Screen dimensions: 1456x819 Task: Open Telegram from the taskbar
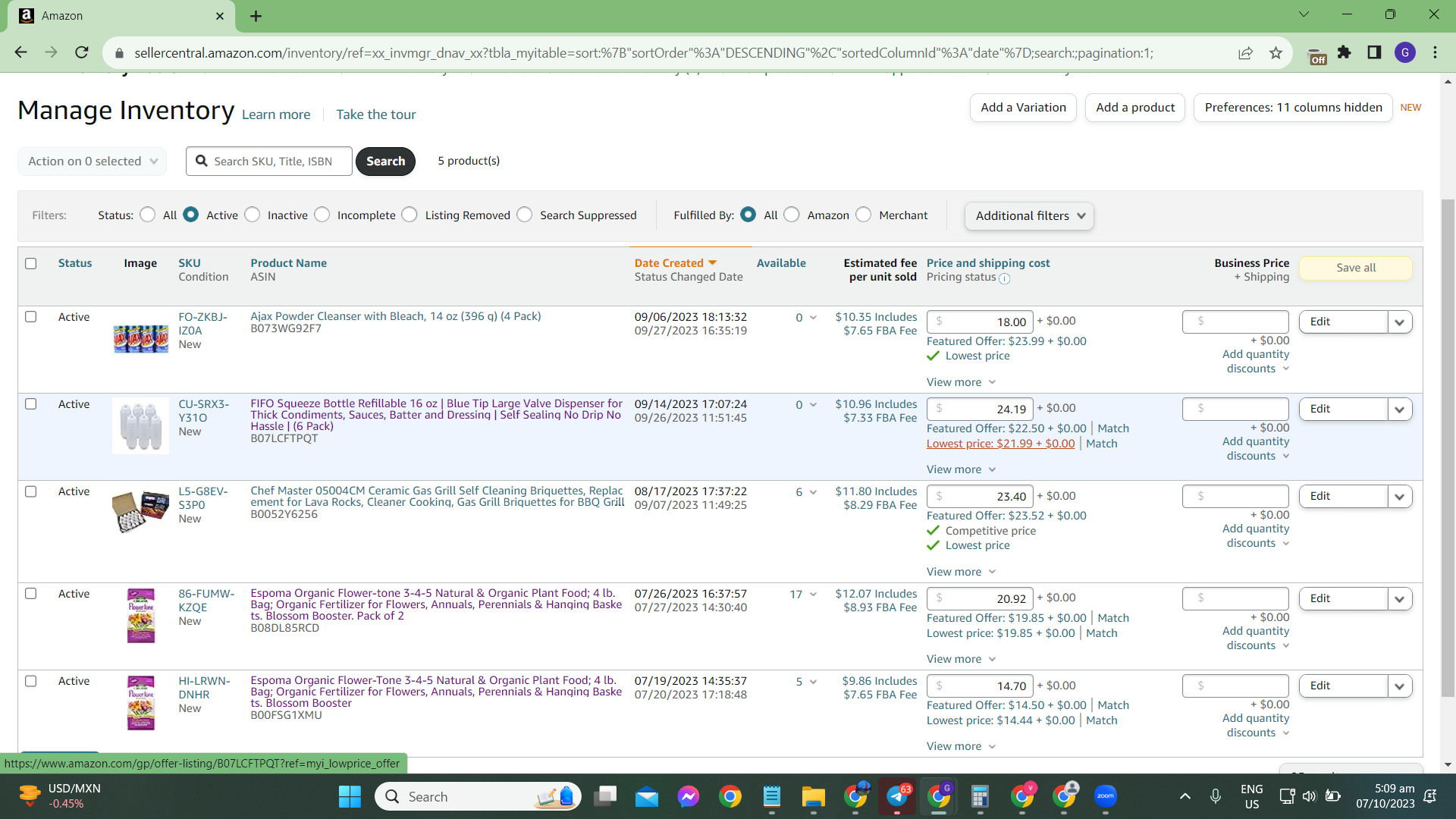pyautogui.click(x=897, y=796)
